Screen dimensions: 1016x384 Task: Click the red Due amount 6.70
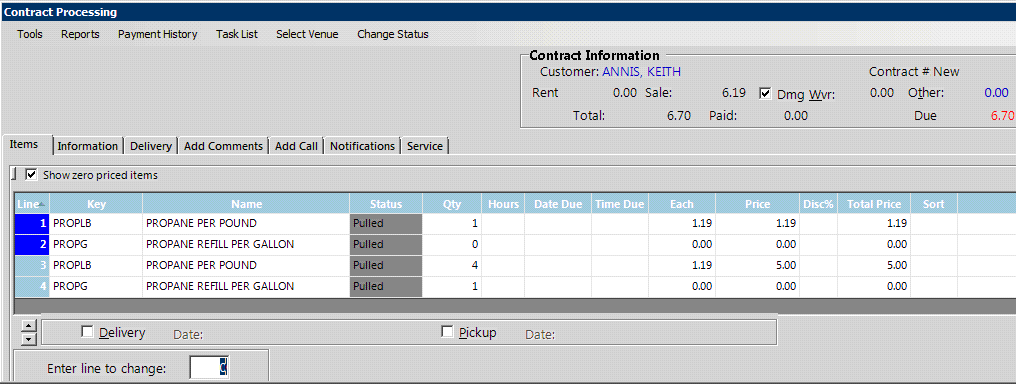pyautogui.click(x=1002, y=116)
